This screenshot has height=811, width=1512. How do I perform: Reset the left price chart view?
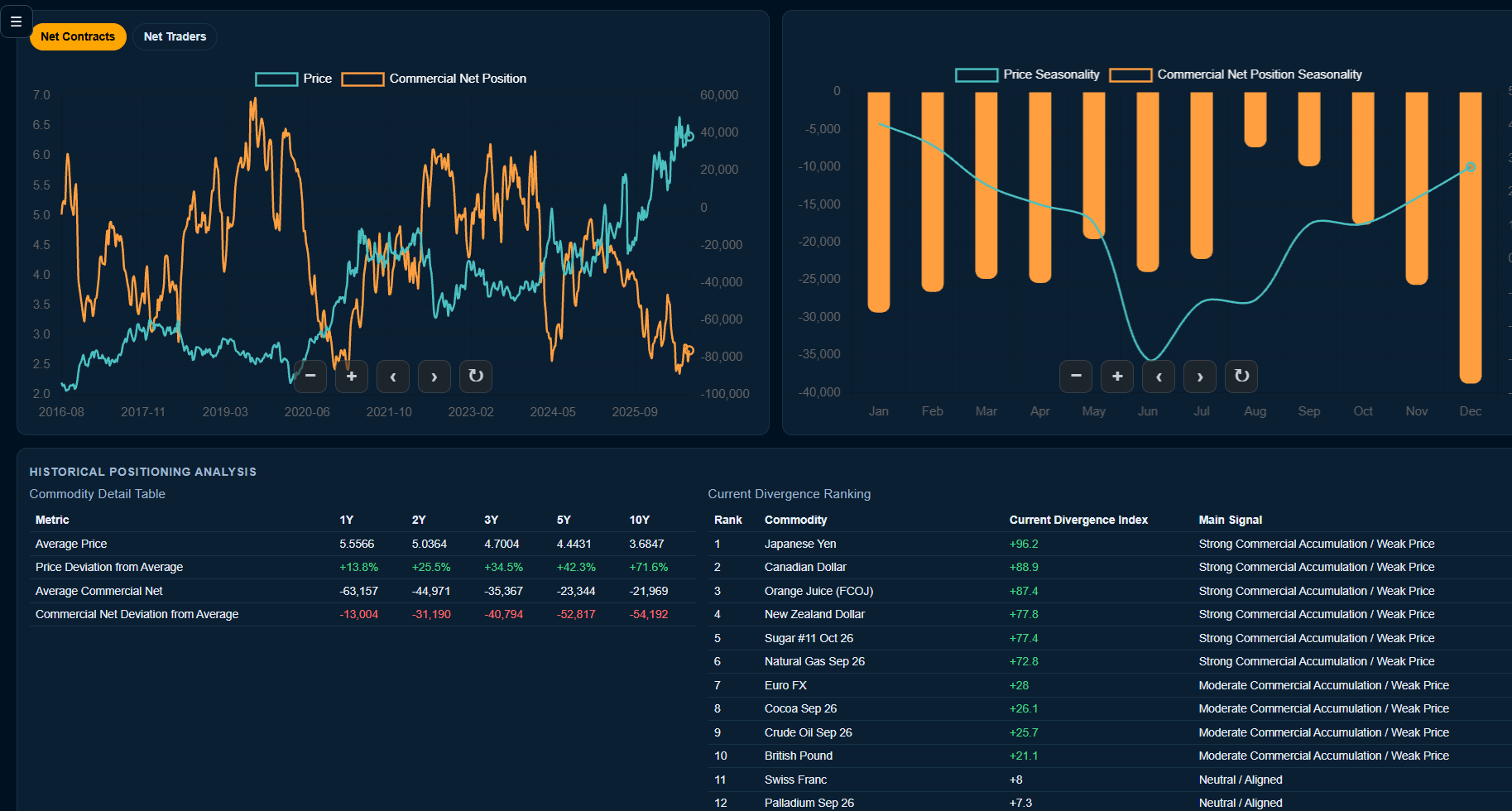[476, 377]
